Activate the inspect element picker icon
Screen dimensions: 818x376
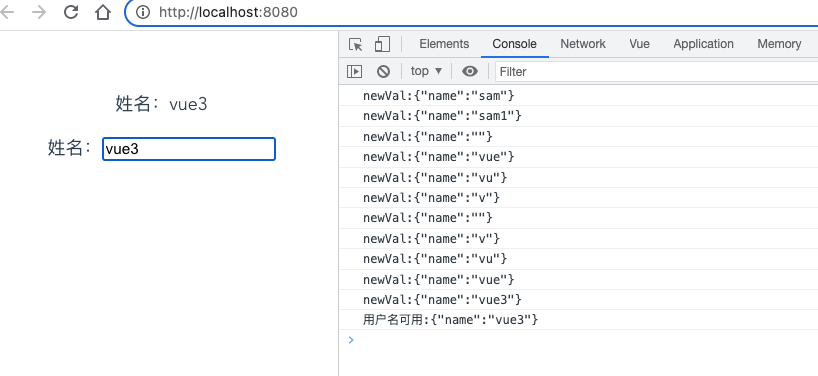[356, 44]
